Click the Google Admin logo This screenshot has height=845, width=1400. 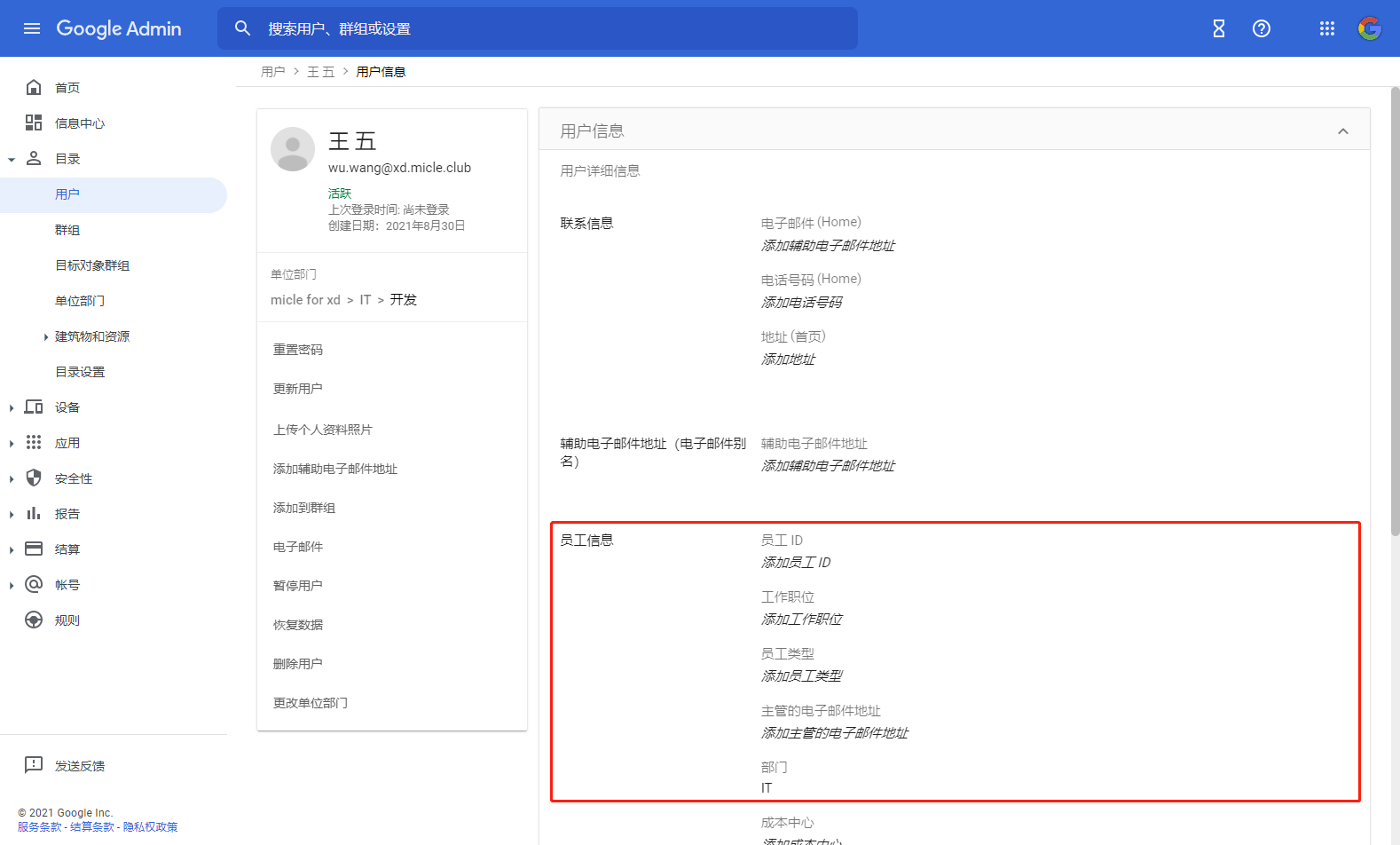pyautogui.click(x=119, y=28)
